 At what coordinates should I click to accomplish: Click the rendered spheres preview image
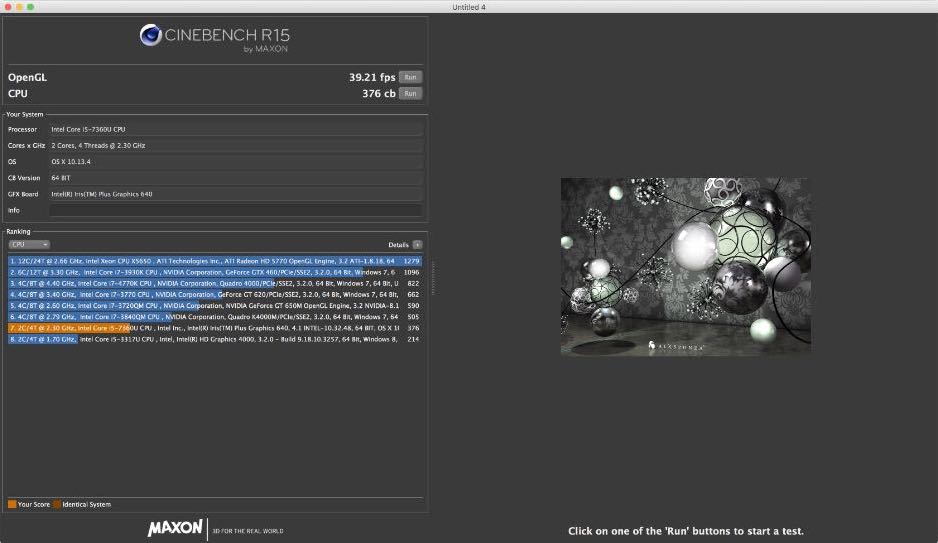point(685,265)
